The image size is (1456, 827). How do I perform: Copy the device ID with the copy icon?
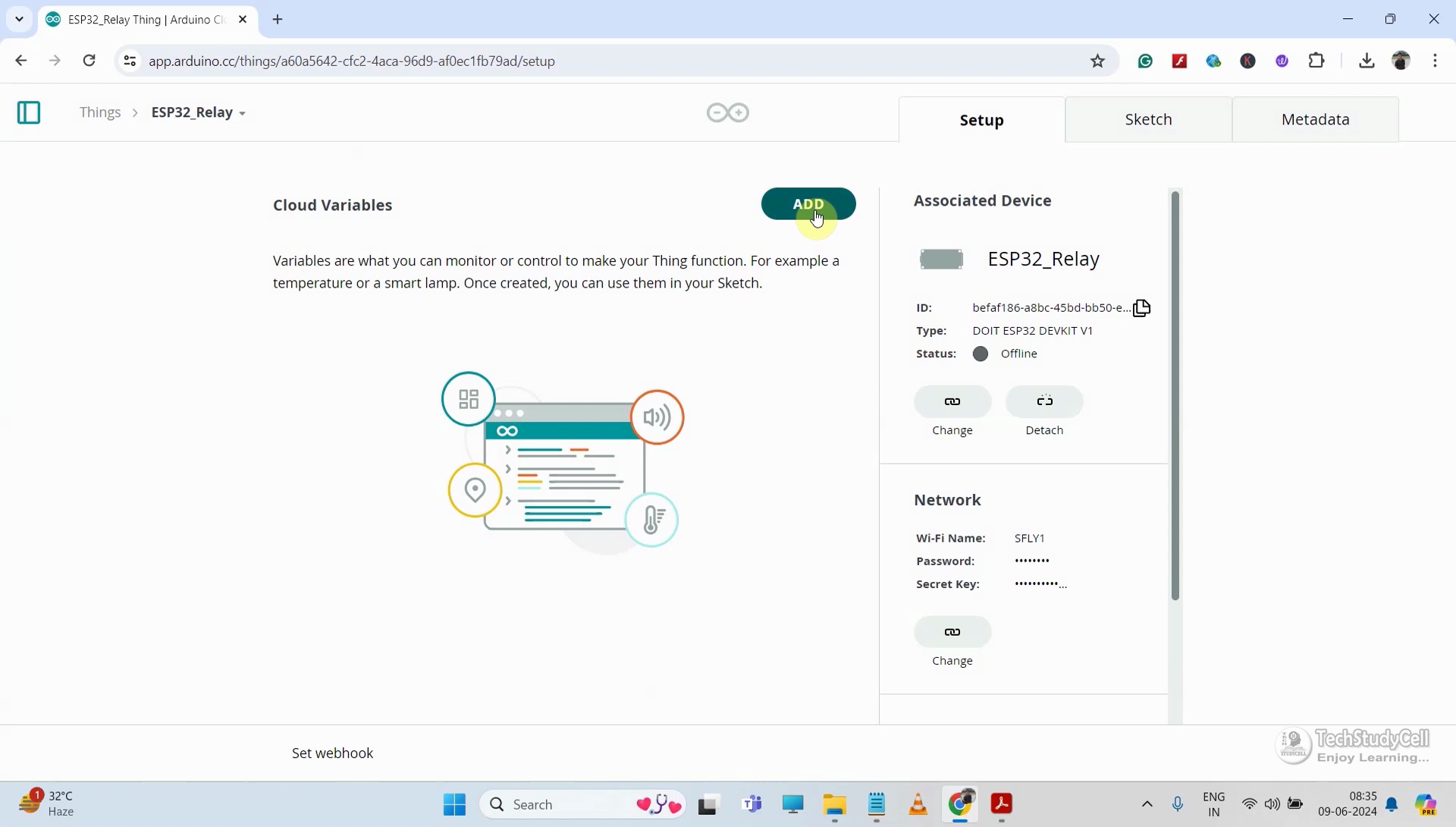click(x=1142, y=307)
